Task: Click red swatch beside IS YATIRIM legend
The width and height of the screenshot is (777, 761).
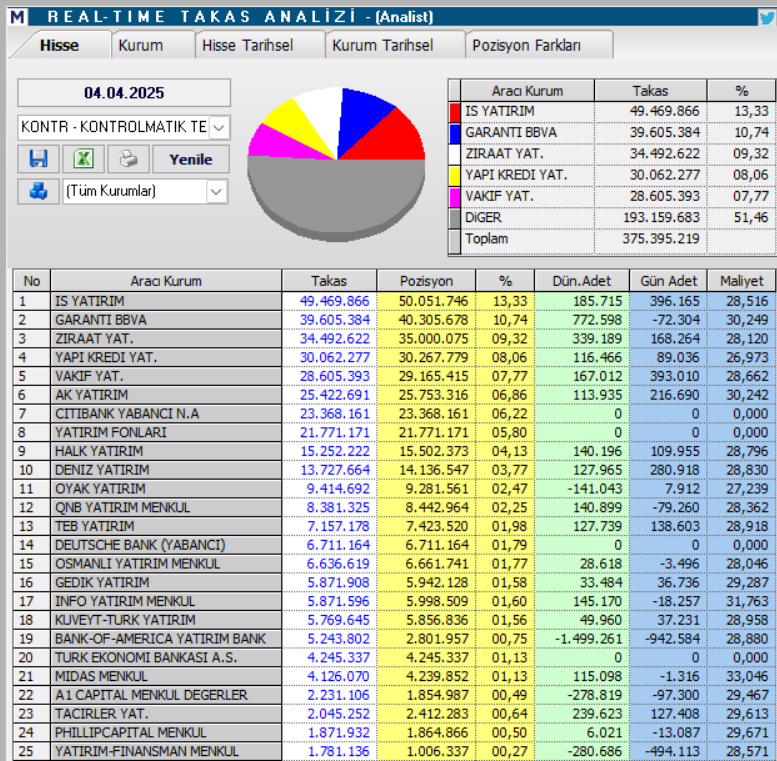Action: tap(454, 111)
